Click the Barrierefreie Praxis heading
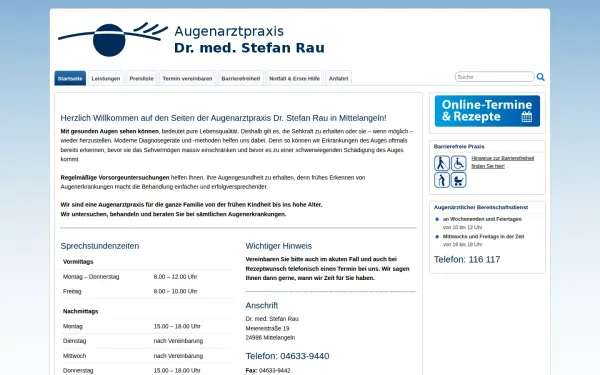Image resolution: width=600 pixels, height=375 pixels. tap(459, 147)
